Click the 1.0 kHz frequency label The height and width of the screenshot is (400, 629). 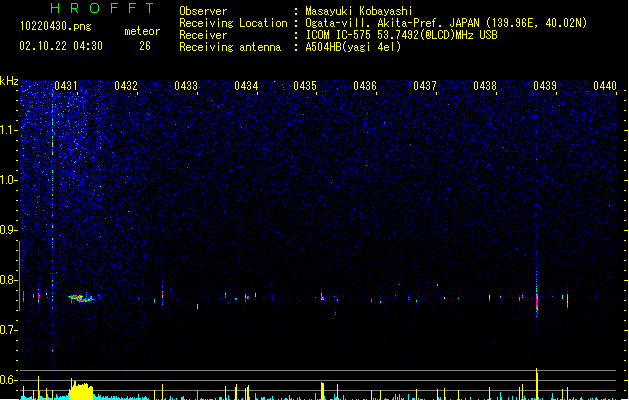coord(7,180)
